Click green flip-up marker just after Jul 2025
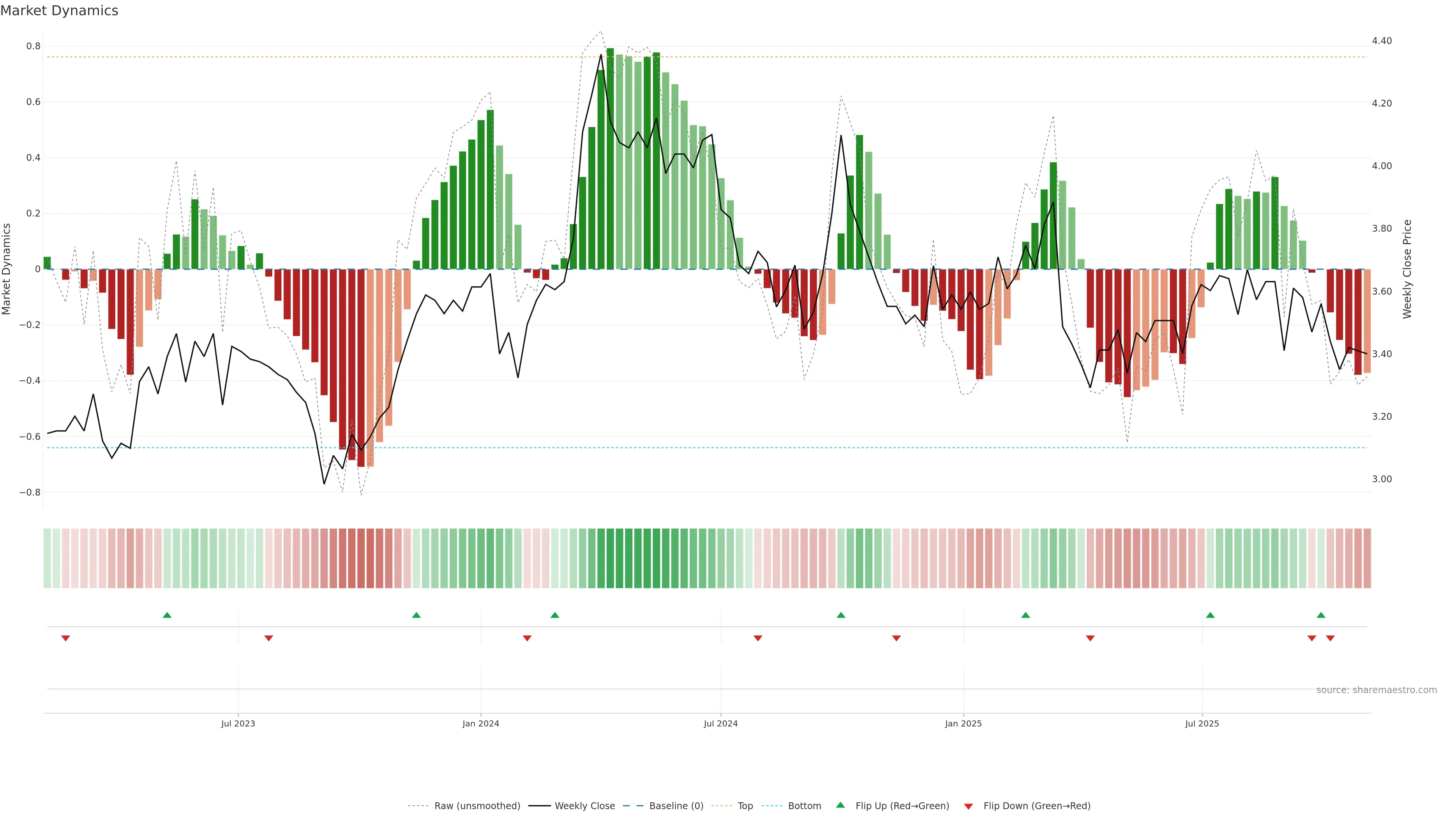This screenshot has width=1456, height=819. (x=1210, y=615)
